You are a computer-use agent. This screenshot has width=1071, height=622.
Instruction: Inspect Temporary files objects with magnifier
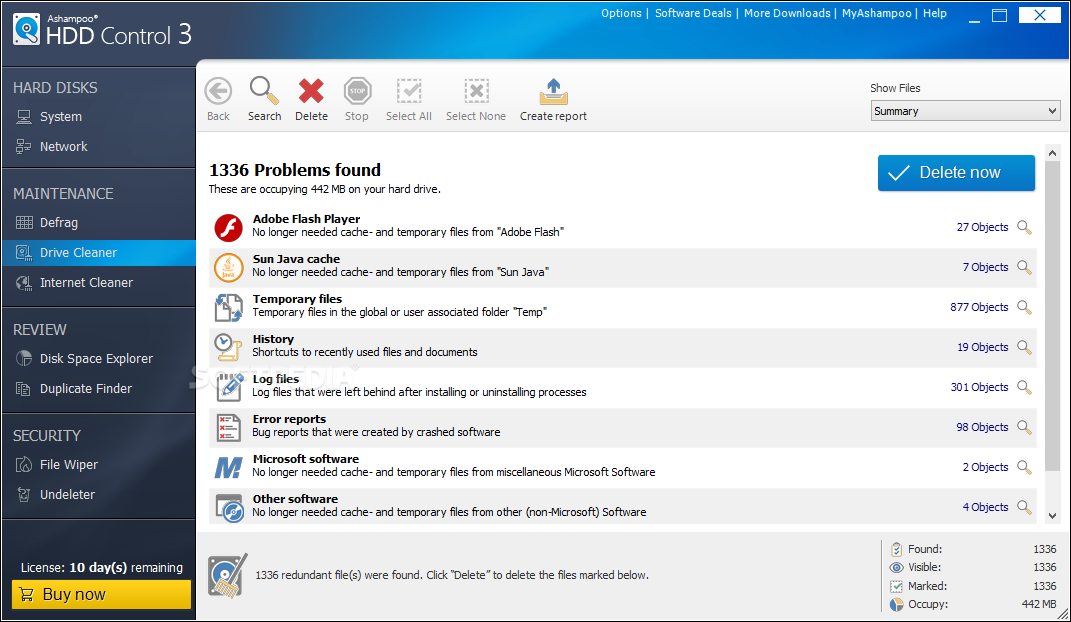1024,307
